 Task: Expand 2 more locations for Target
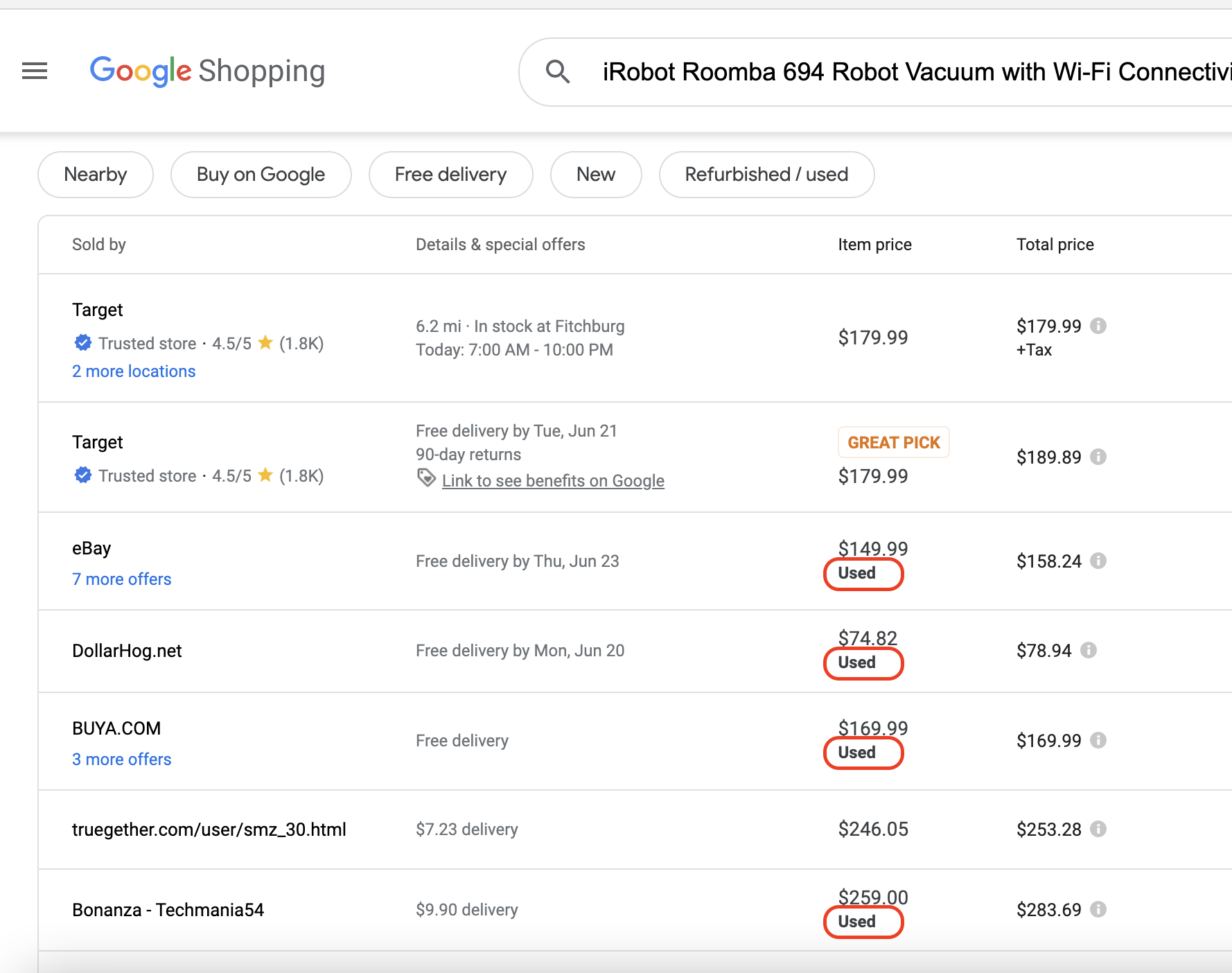tap(134, 371)
